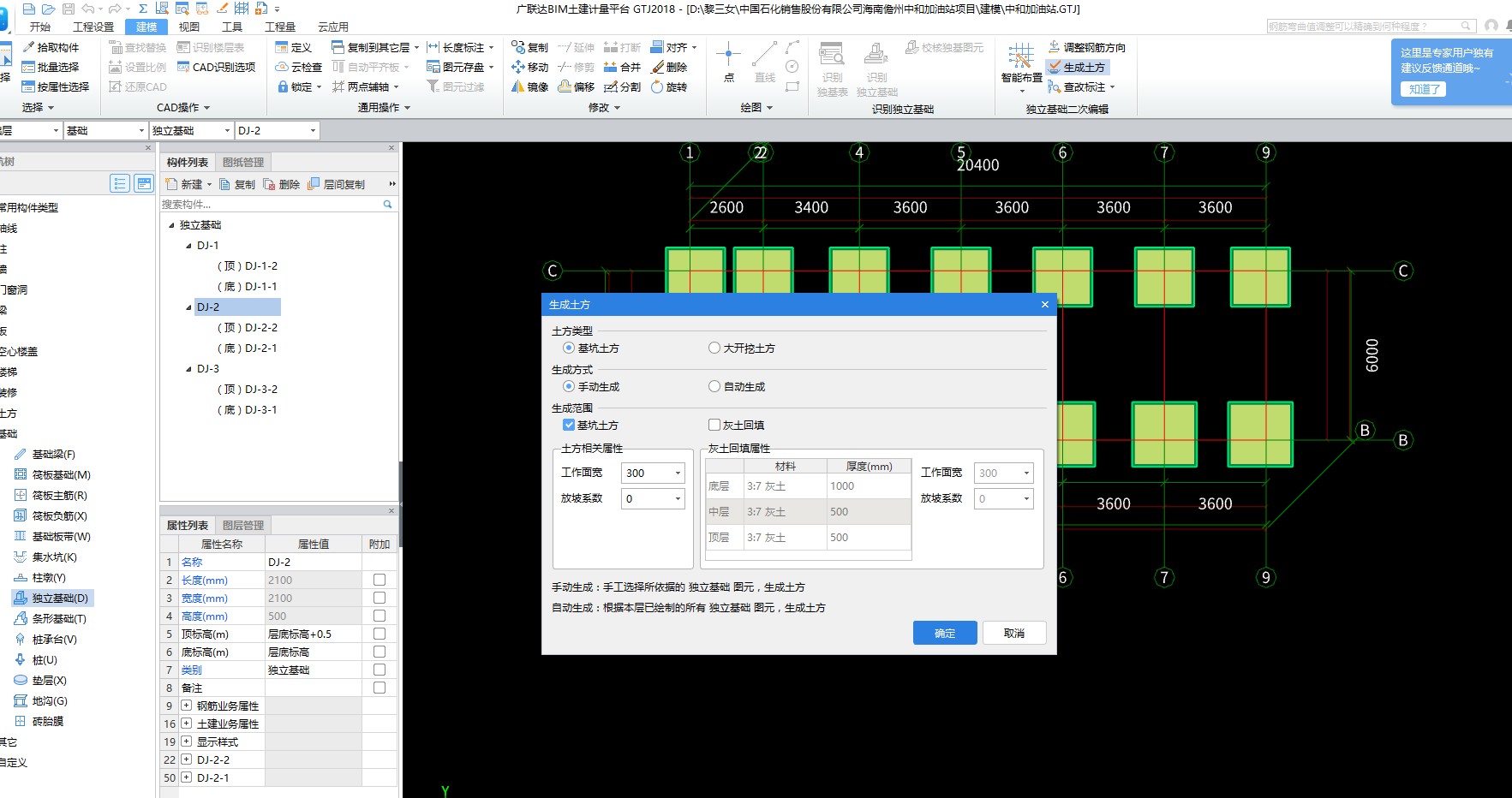Run 云检查 cloud check
The height and width of the screenshot is (798, 1512).
coord(299,67)
